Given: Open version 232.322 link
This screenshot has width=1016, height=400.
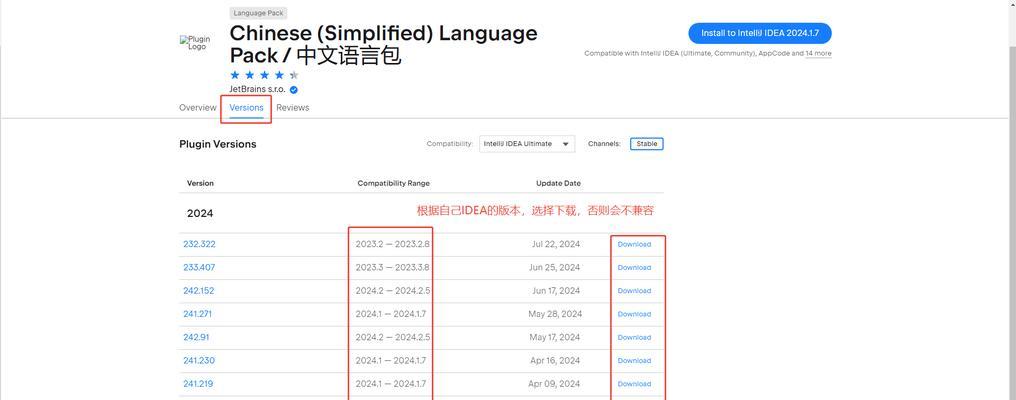Looking at the screenshot, I should coord(200,244).
